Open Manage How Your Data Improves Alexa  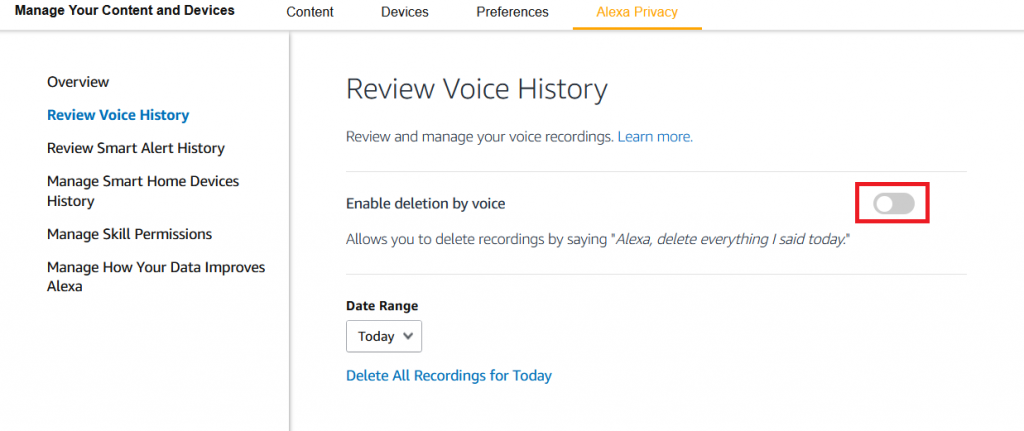[156, 276]
